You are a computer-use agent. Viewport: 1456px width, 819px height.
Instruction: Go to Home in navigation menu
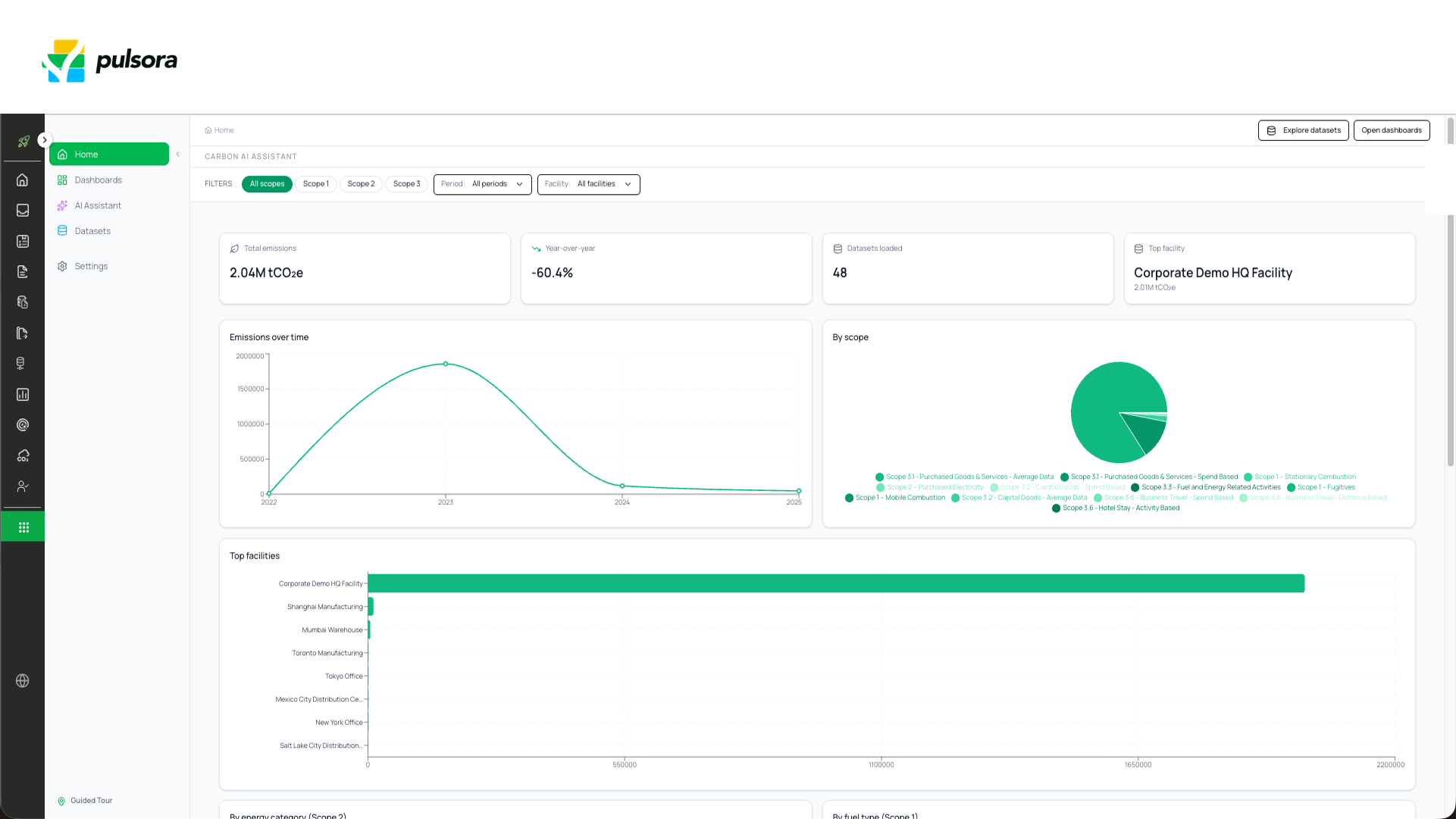click(109, 155)
